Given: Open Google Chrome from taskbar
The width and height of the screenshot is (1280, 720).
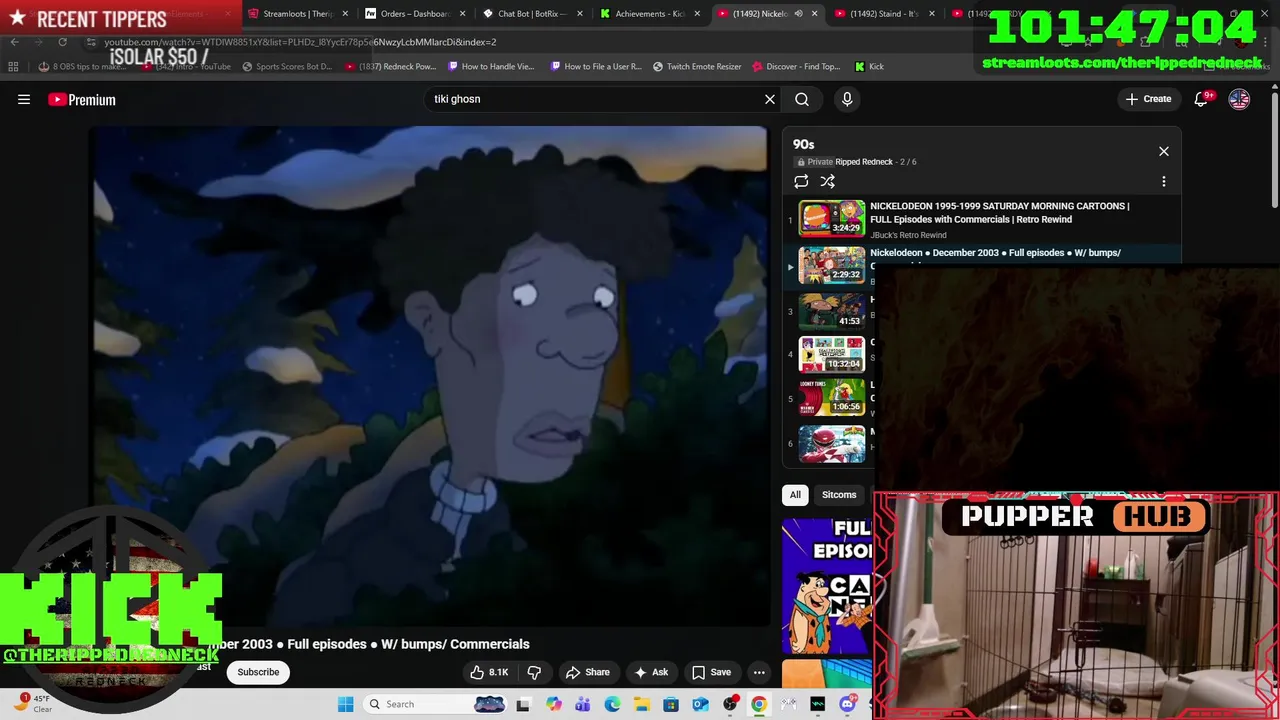Looking at the screenshot, I should tap(759, 704).
